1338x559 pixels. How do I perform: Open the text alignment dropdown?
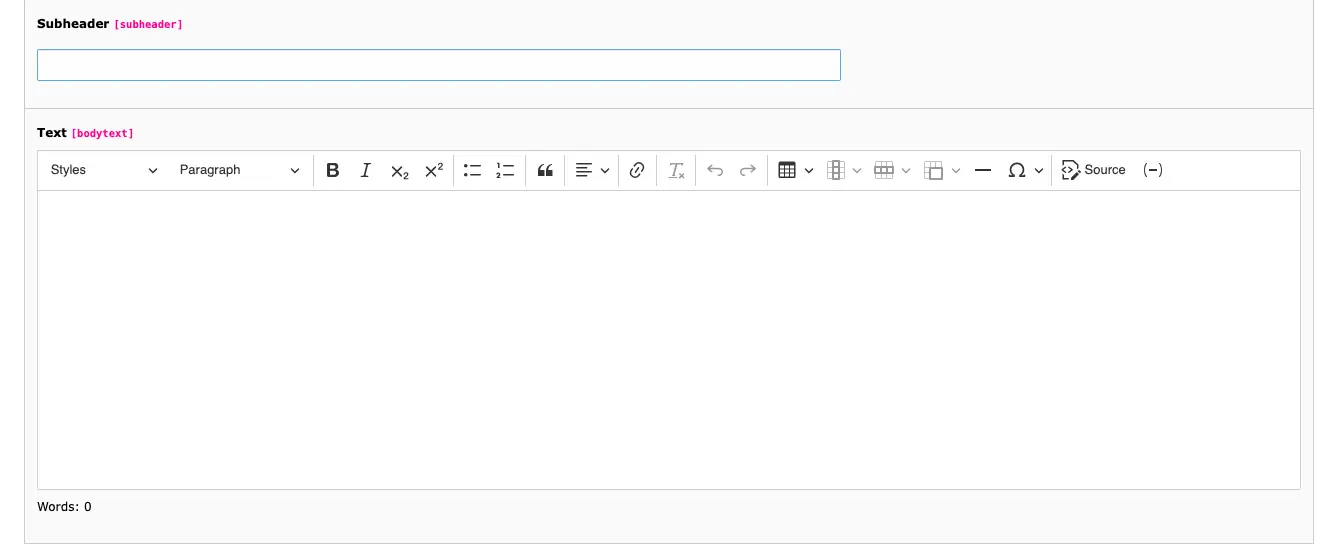(x=592, y=170)
